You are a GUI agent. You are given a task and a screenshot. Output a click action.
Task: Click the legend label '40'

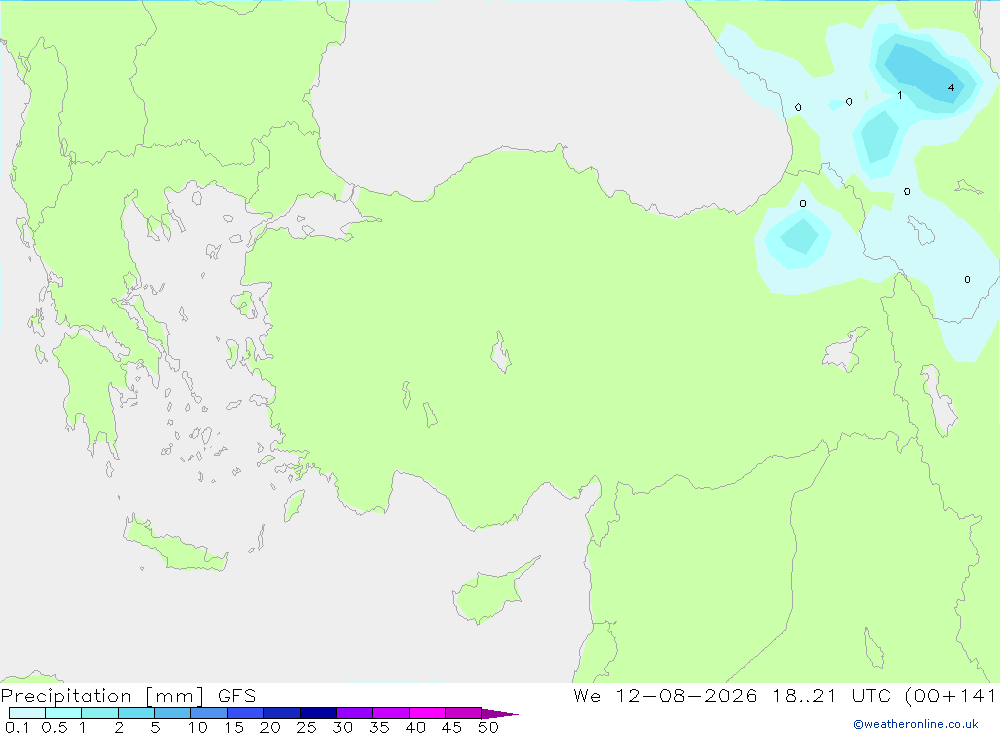[x=415, y=727]
